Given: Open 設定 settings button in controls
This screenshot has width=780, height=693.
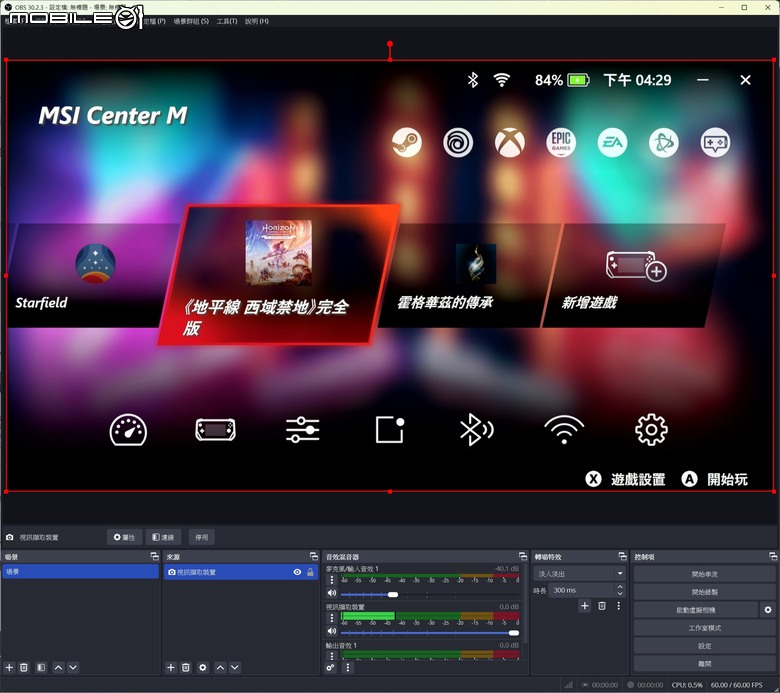Looking at the screenshot, I should [704, 646].
